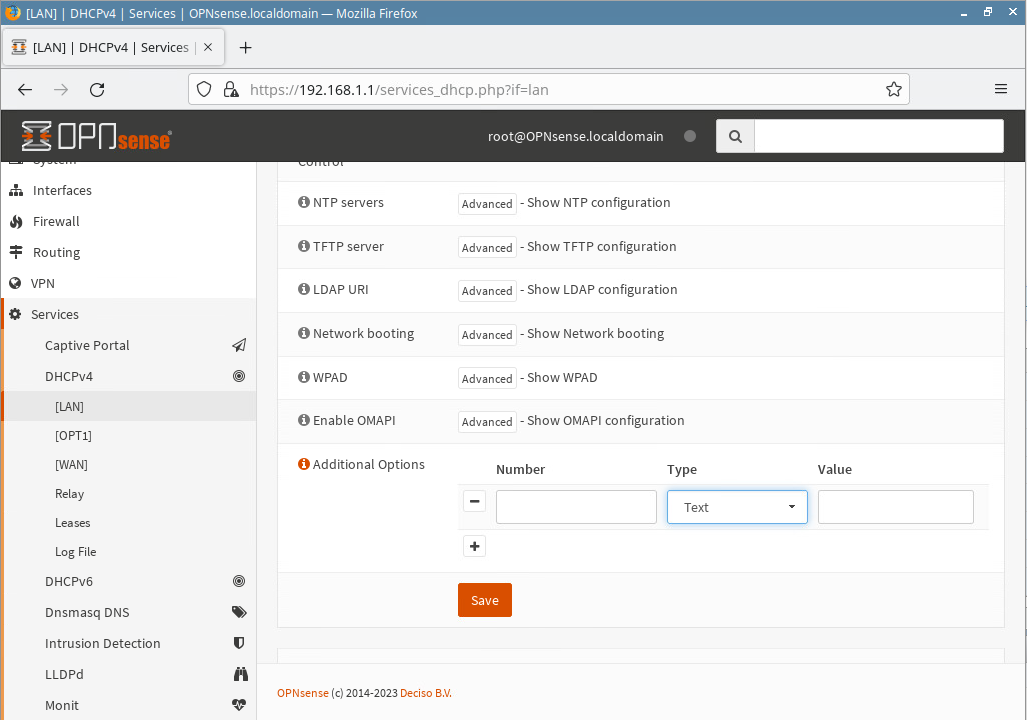The height and width of the screenshot is (720, 1027).
Task: Bookmark this page using the star icon
Action: (x=893, y=89)
